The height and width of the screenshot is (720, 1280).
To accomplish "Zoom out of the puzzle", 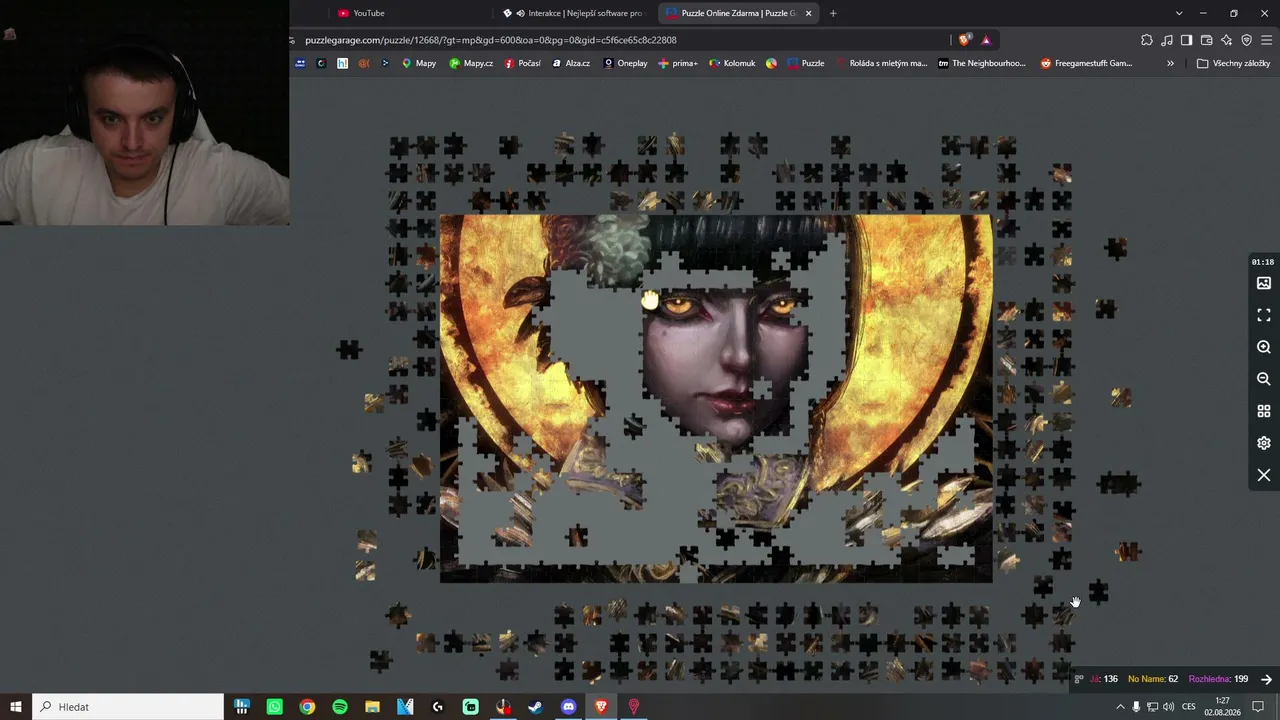I will click(x=1264, y=379).
